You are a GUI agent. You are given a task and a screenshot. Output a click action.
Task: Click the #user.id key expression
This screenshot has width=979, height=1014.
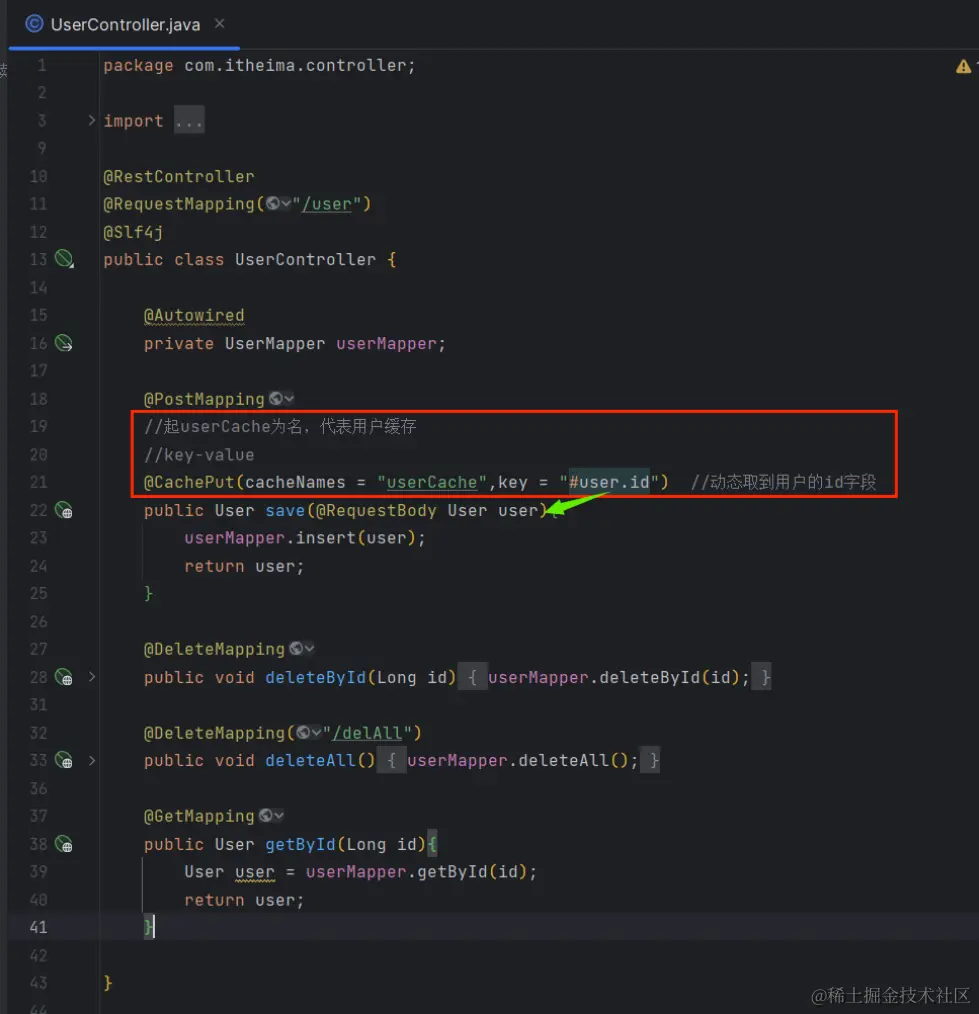609,482
